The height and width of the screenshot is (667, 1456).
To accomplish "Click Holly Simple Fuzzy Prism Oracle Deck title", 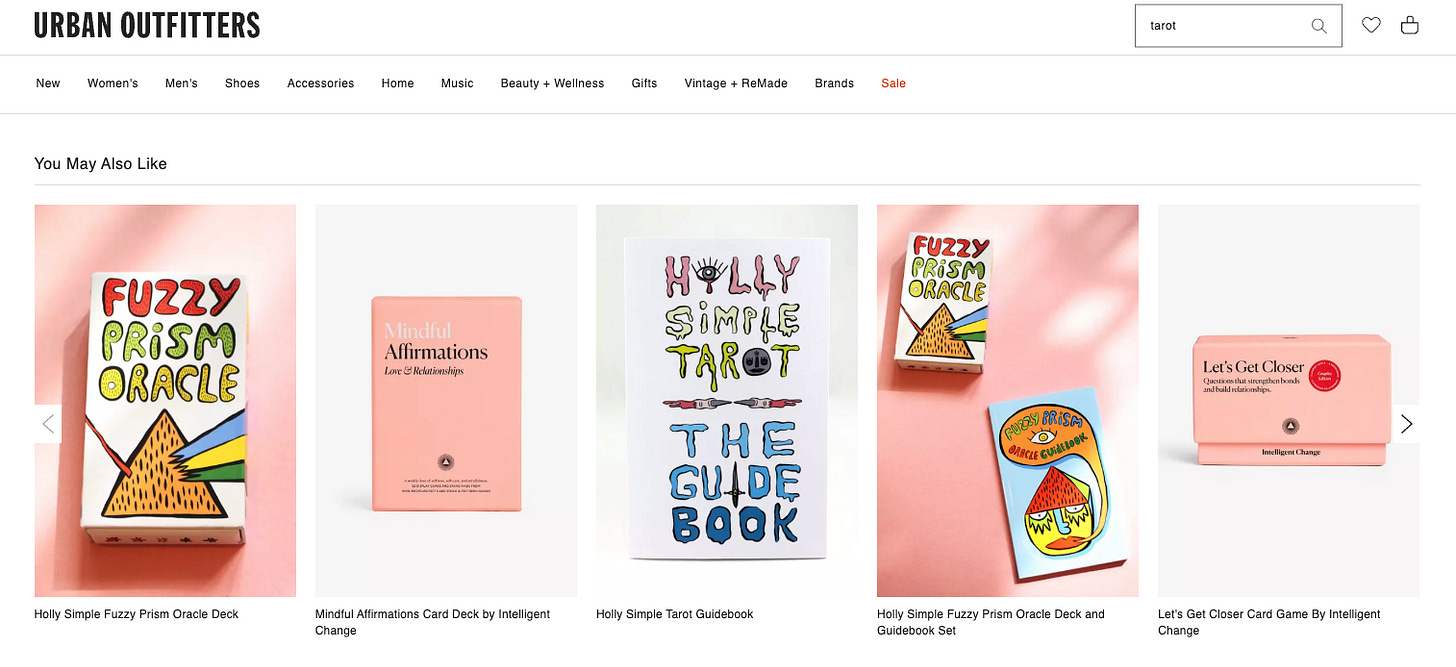I will point(136,614).
